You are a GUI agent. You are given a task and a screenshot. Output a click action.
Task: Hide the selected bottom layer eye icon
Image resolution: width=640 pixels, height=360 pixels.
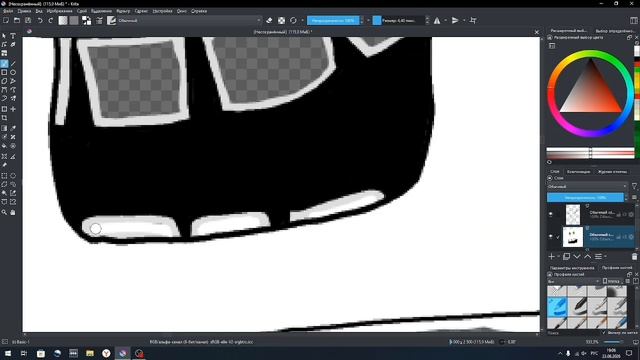551,236
